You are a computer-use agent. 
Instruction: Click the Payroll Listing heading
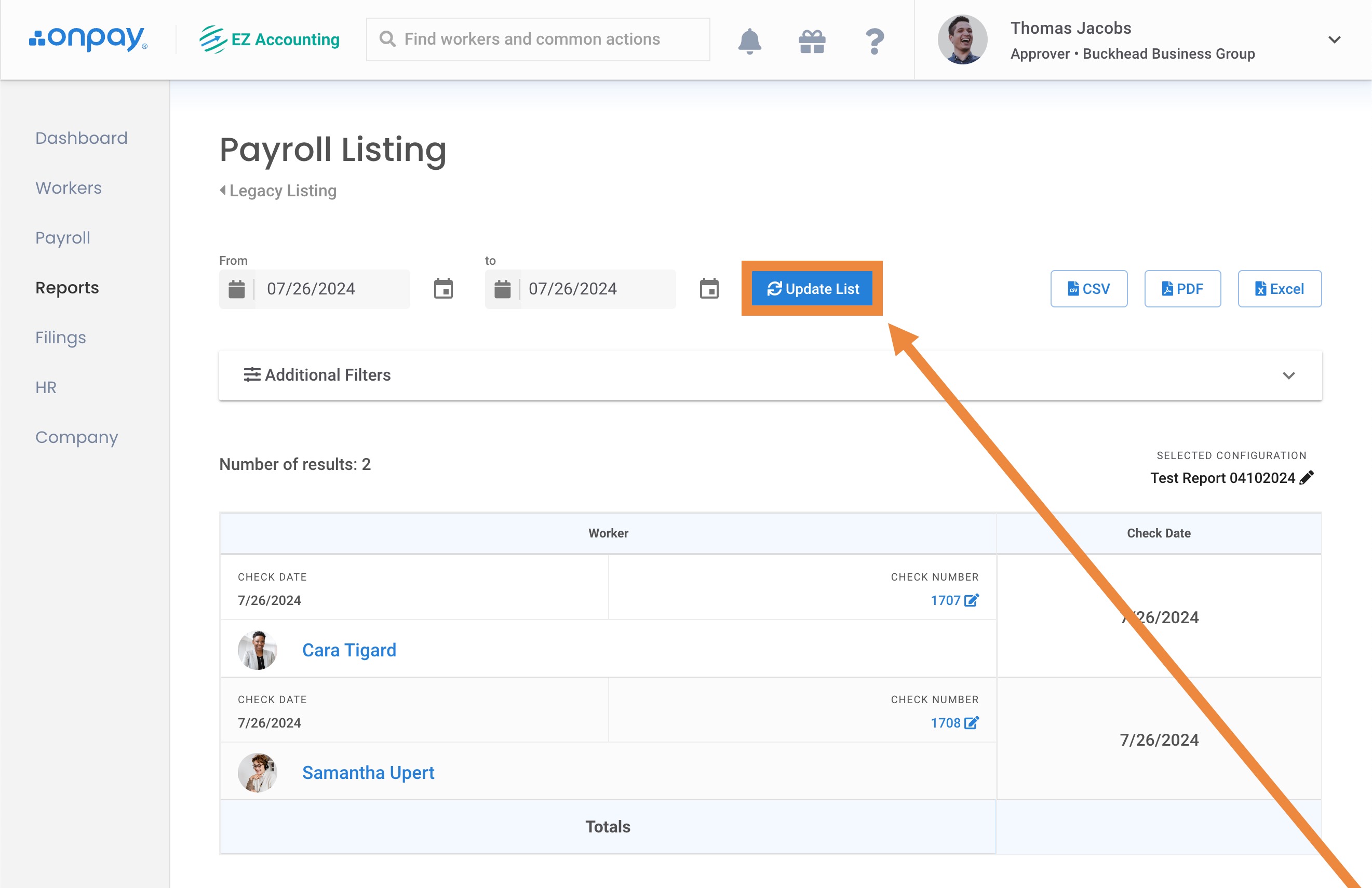tap(333, 150)
